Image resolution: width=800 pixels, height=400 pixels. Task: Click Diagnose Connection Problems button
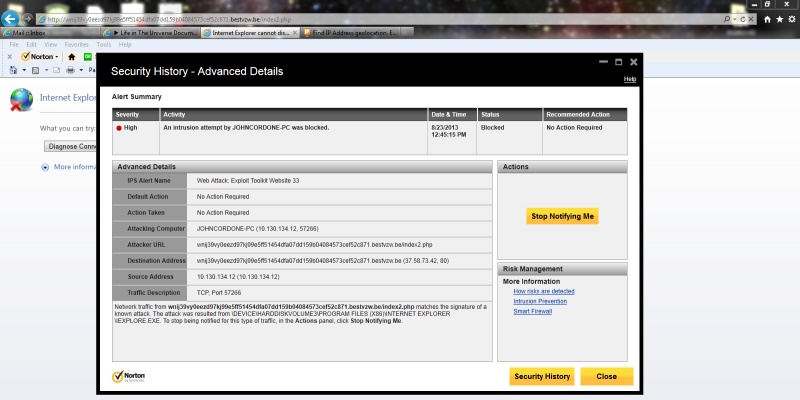[70, 146]
